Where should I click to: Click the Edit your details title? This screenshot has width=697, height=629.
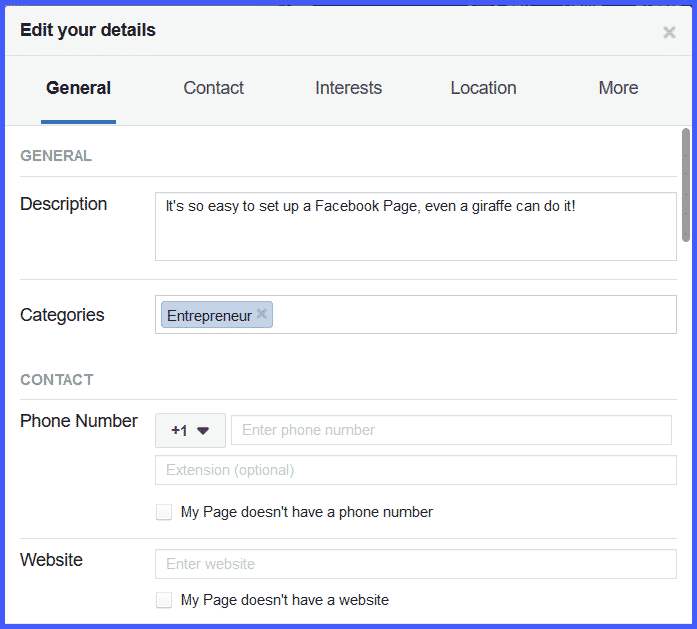tap(88, 30)
